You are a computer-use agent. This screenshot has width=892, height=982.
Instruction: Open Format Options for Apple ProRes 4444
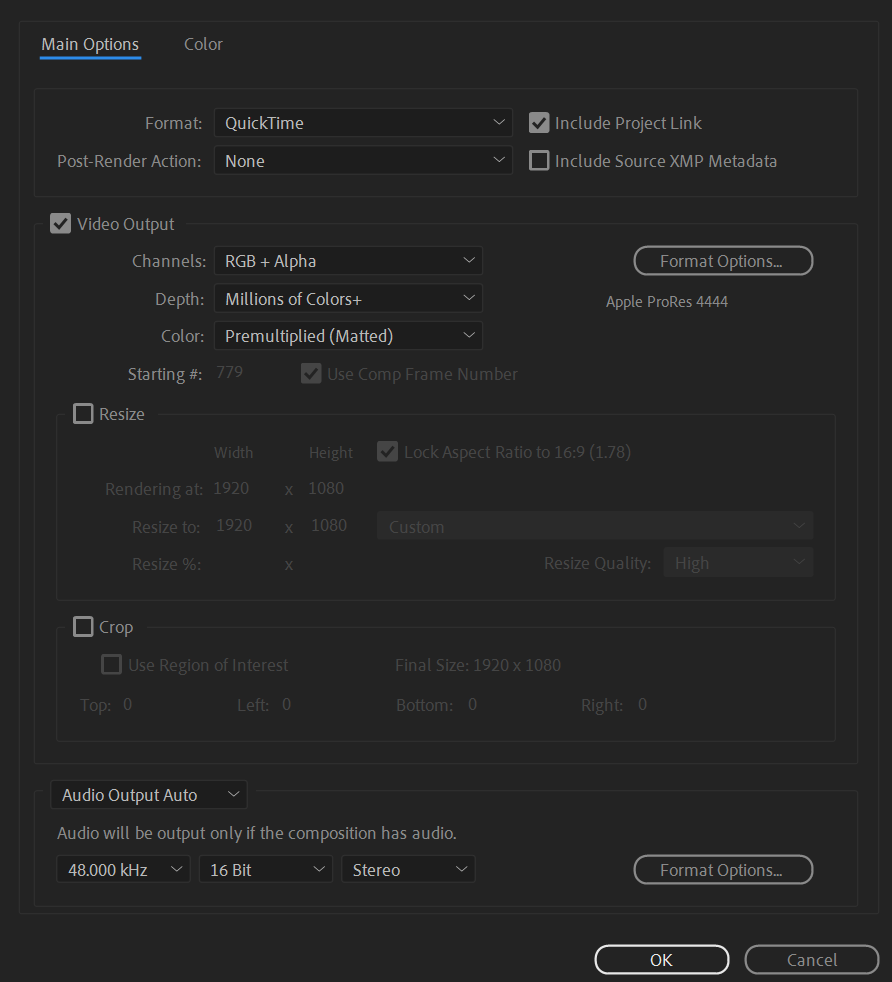tap(722, 260)
